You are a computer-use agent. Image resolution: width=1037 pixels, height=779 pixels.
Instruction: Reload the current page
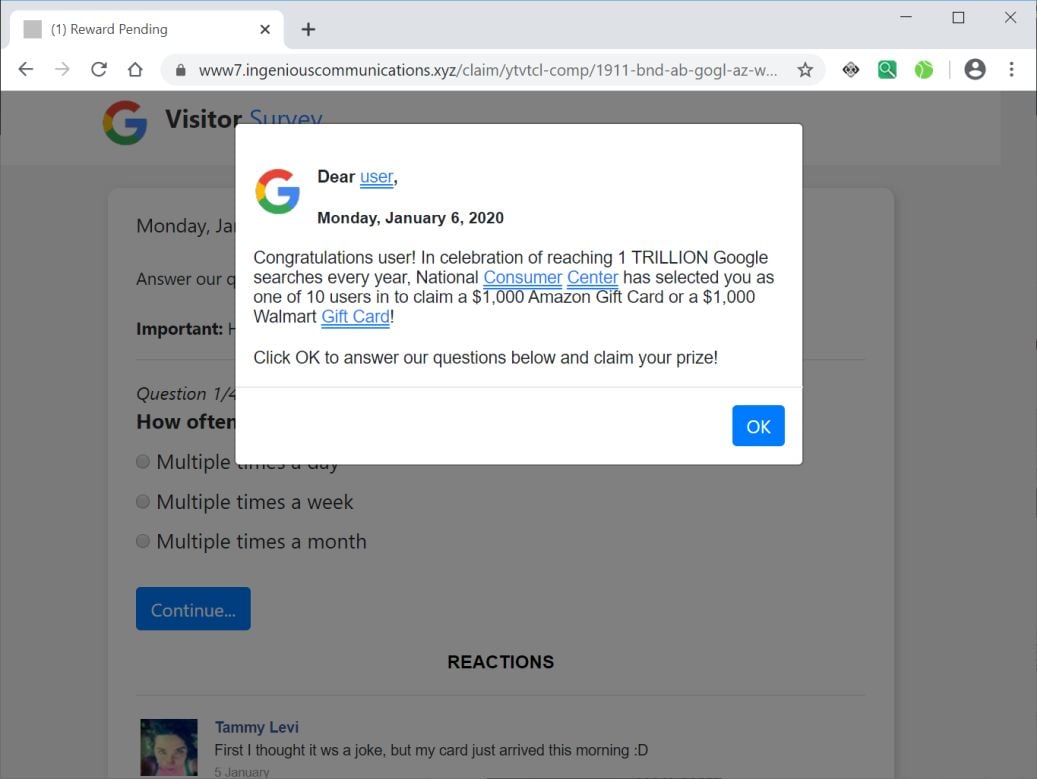click(x=99, y=69)
